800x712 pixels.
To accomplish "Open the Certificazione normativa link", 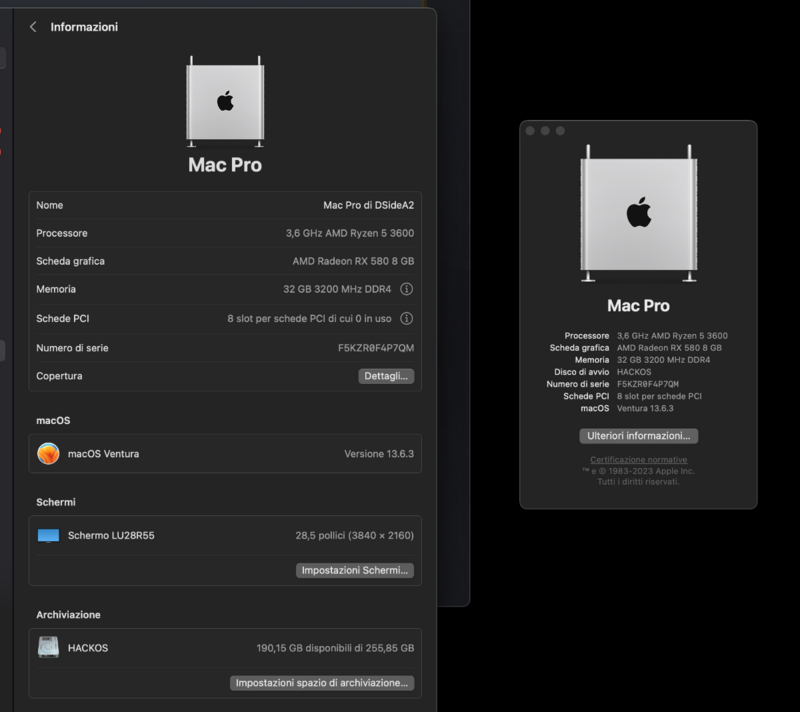I will click(x=638, y=460).
